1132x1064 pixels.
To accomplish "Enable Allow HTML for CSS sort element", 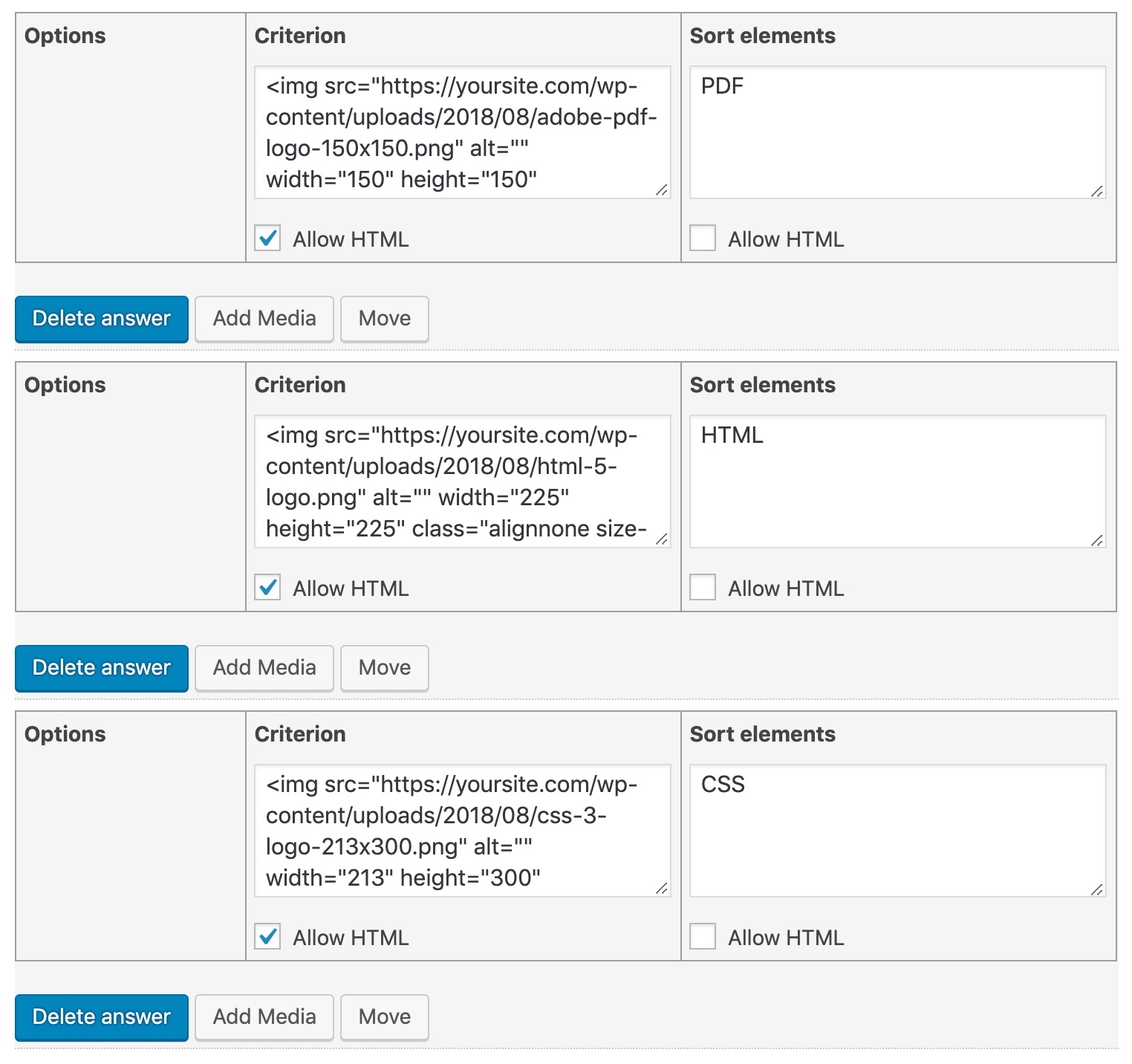I will pyautogui.click(x=703, y=937).
